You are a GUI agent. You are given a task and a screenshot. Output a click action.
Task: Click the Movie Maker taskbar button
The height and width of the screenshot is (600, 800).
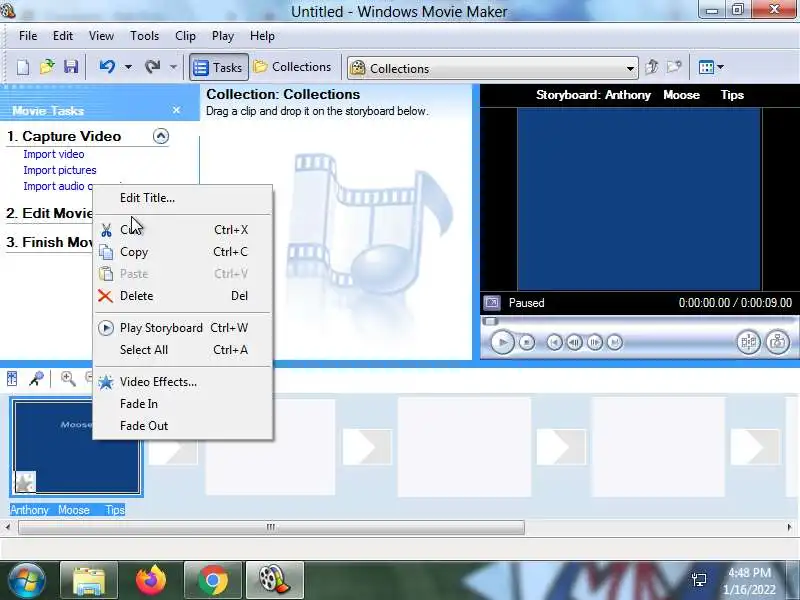[x=275, y=580]
